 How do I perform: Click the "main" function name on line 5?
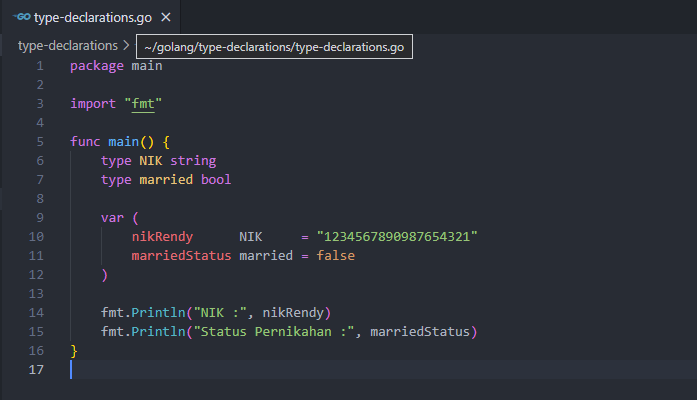[x=124, y=142]
